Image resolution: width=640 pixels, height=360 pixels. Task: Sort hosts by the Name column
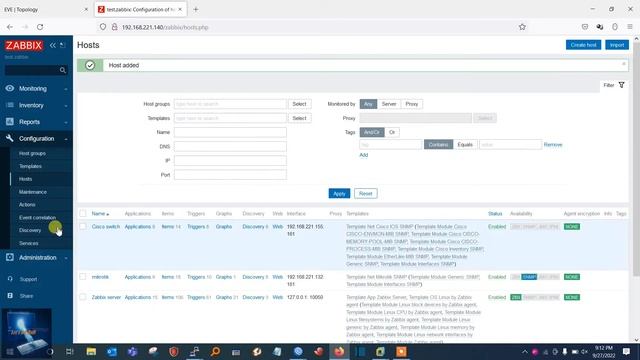coord(100,213)
